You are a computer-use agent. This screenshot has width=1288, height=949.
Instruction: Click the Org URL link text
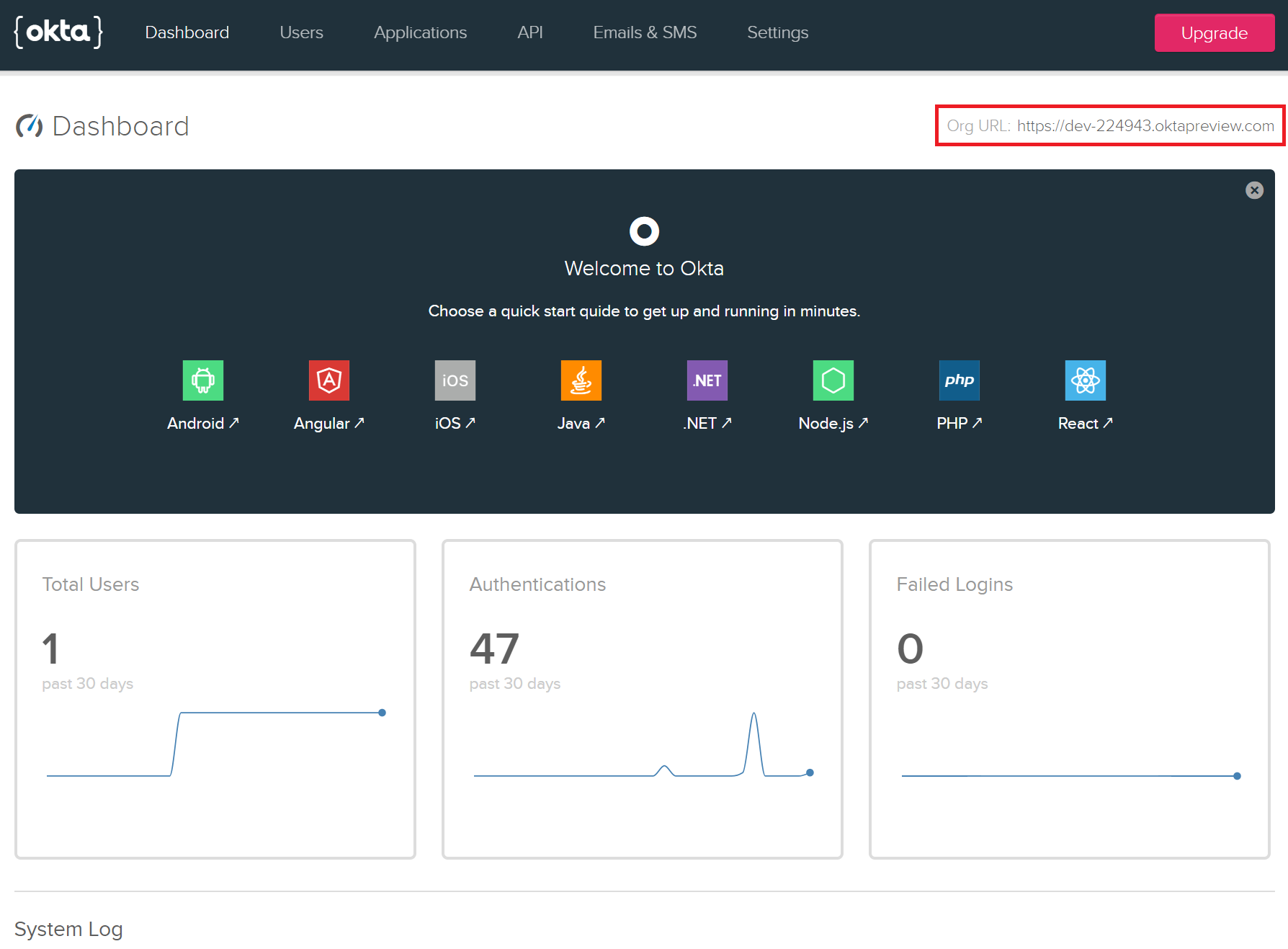[1145, 126]
